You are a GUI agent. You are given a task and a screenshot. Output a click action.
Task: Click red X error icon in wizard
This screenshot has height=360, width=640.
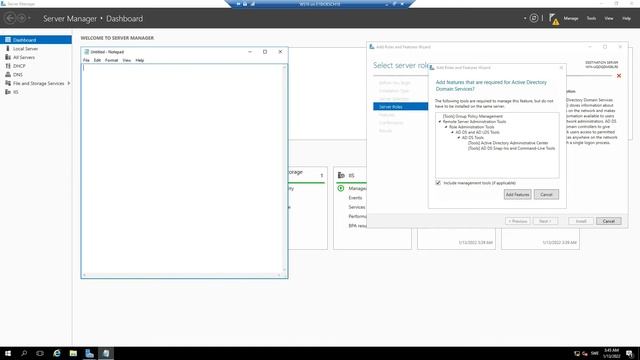pos(619,76)
